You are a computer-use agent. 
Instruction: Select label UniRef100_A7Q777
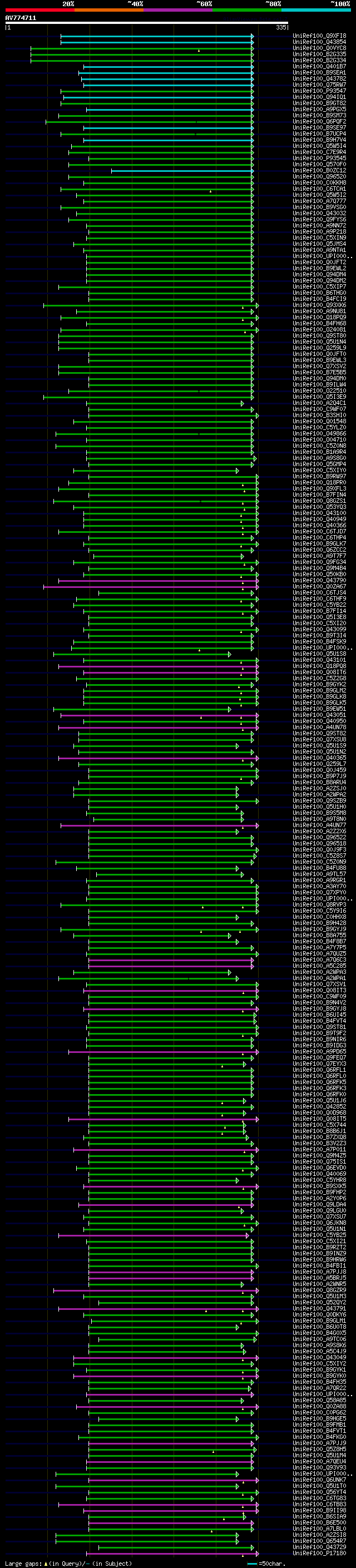(x=319, y=201)
